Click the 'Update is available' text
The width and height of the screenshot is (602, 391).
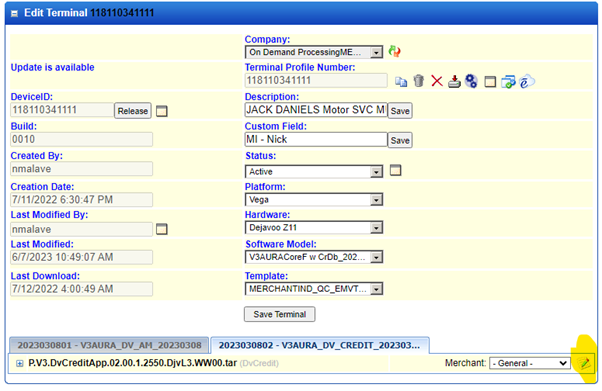tap(52, 67)
